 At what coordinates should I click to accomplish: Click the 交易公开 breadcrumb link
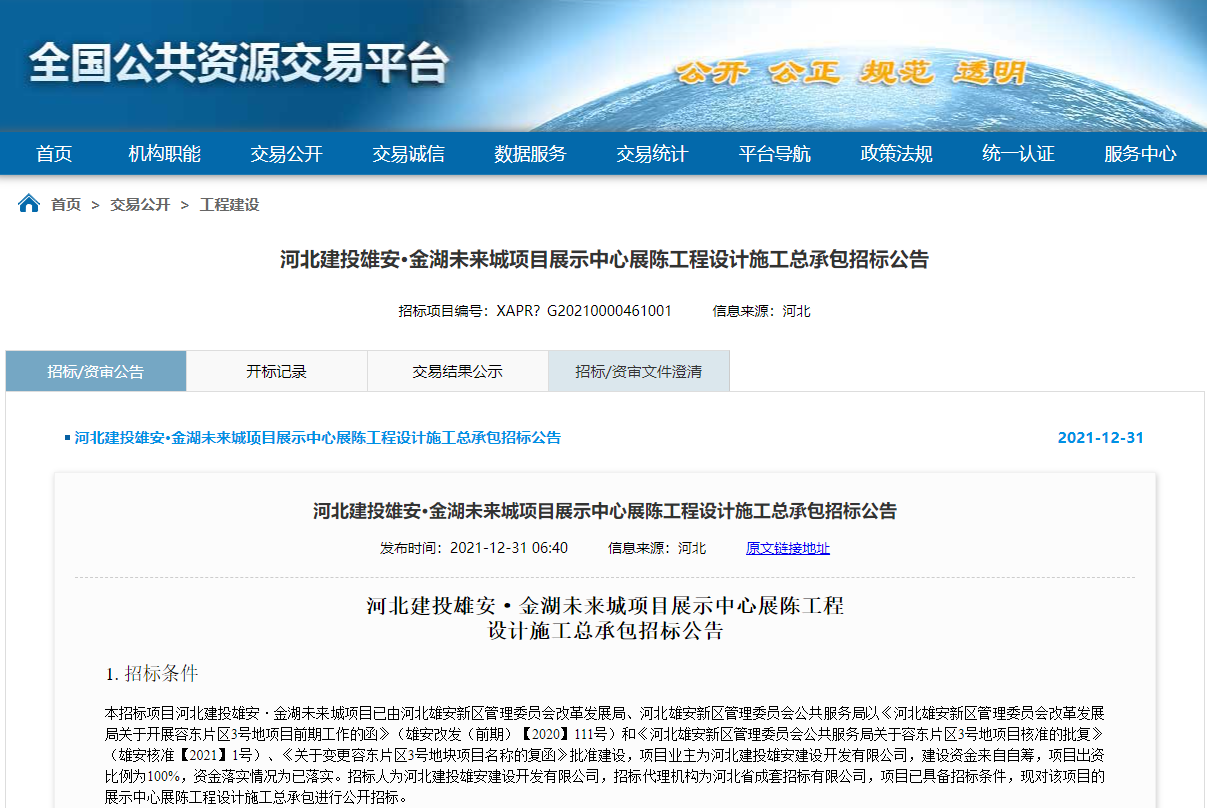pos(140,205)
